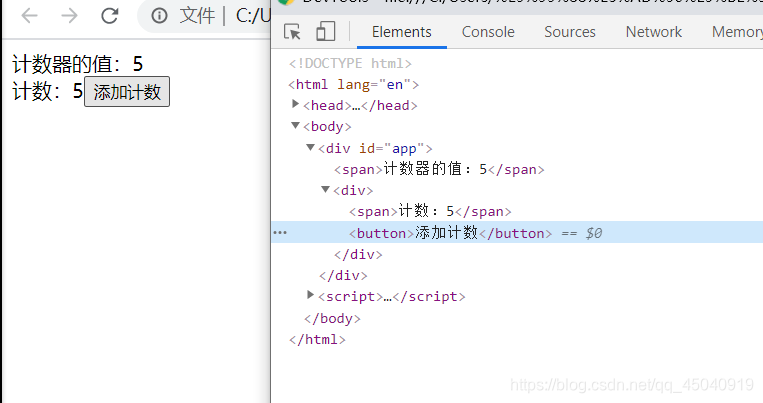Click the browser back arrow
The image size is (763, 403).
(x=30, y=16)
